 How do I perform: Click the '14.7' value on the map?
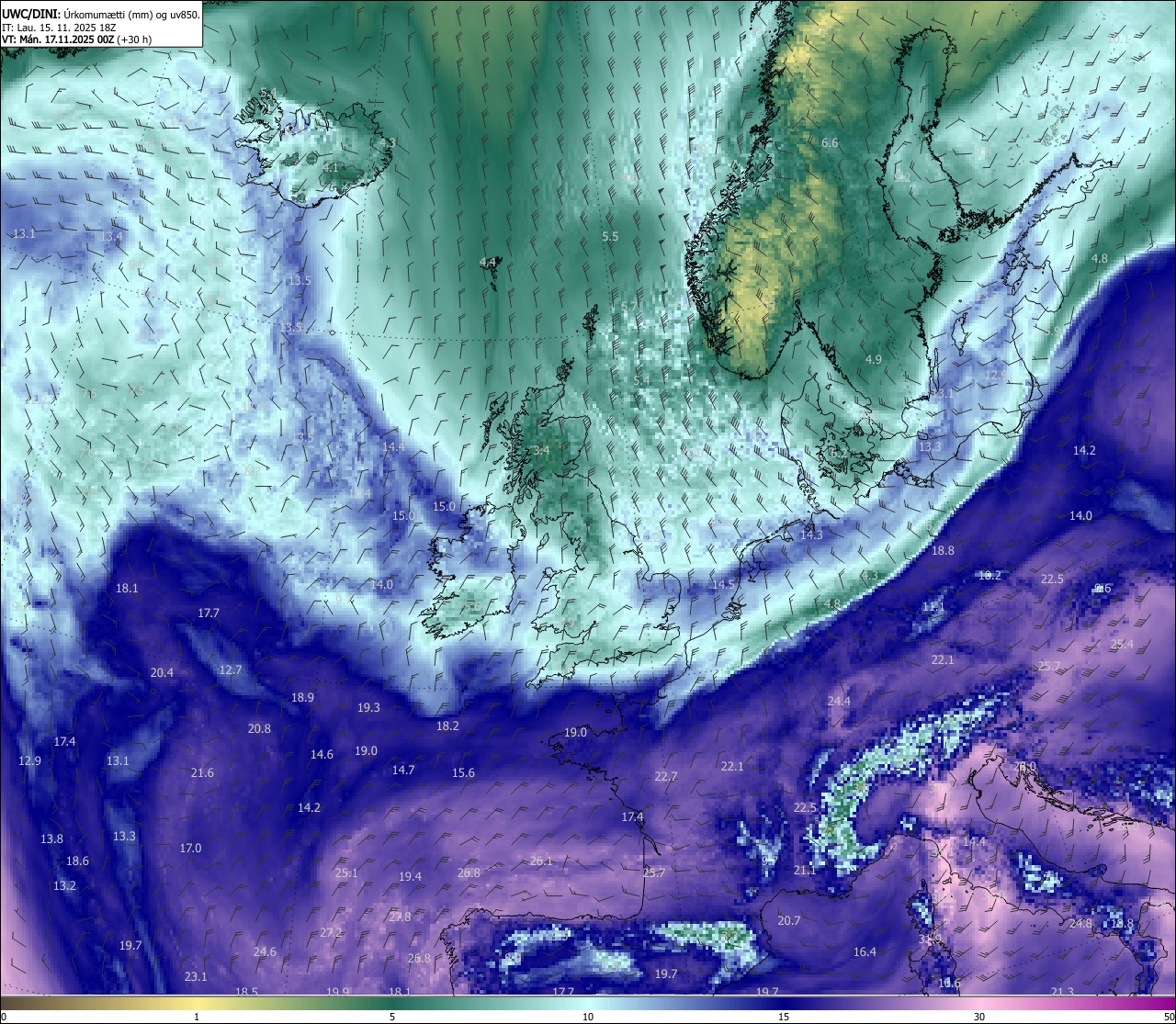(403, 770)
